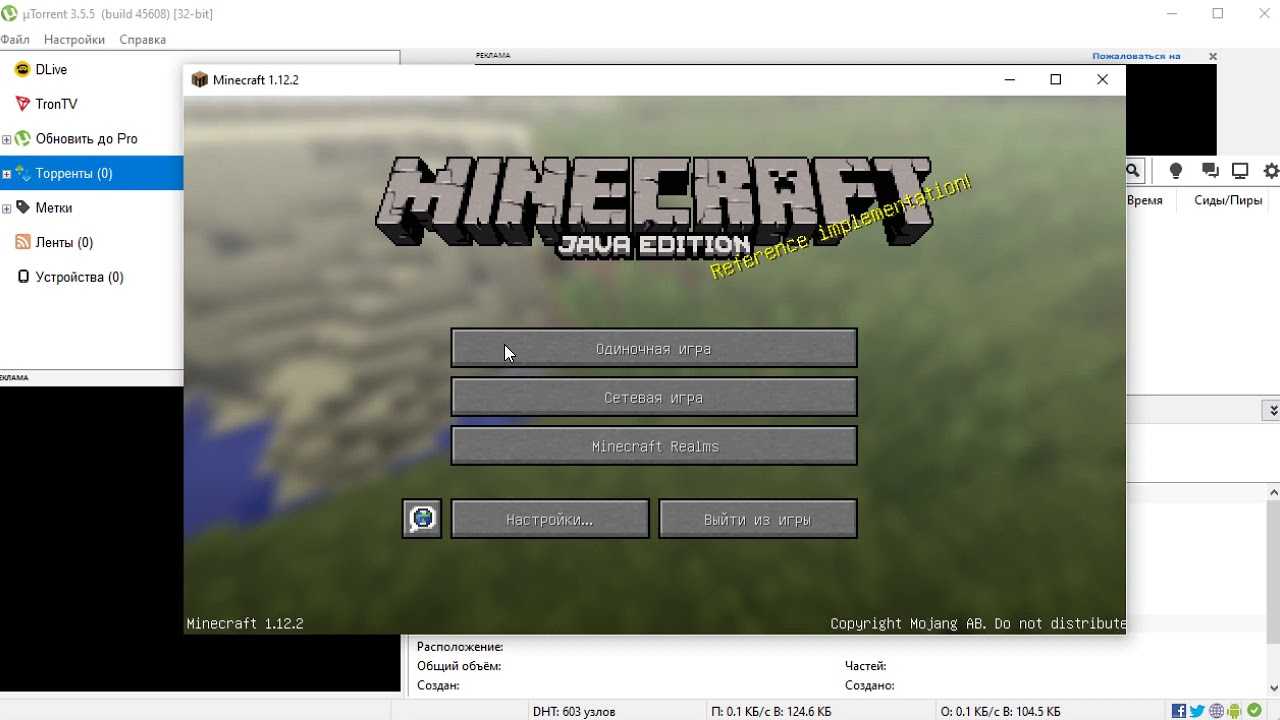The image size is (1280, 720).
Task: Maximize the uTorrent window
Action: point(1218,13)
